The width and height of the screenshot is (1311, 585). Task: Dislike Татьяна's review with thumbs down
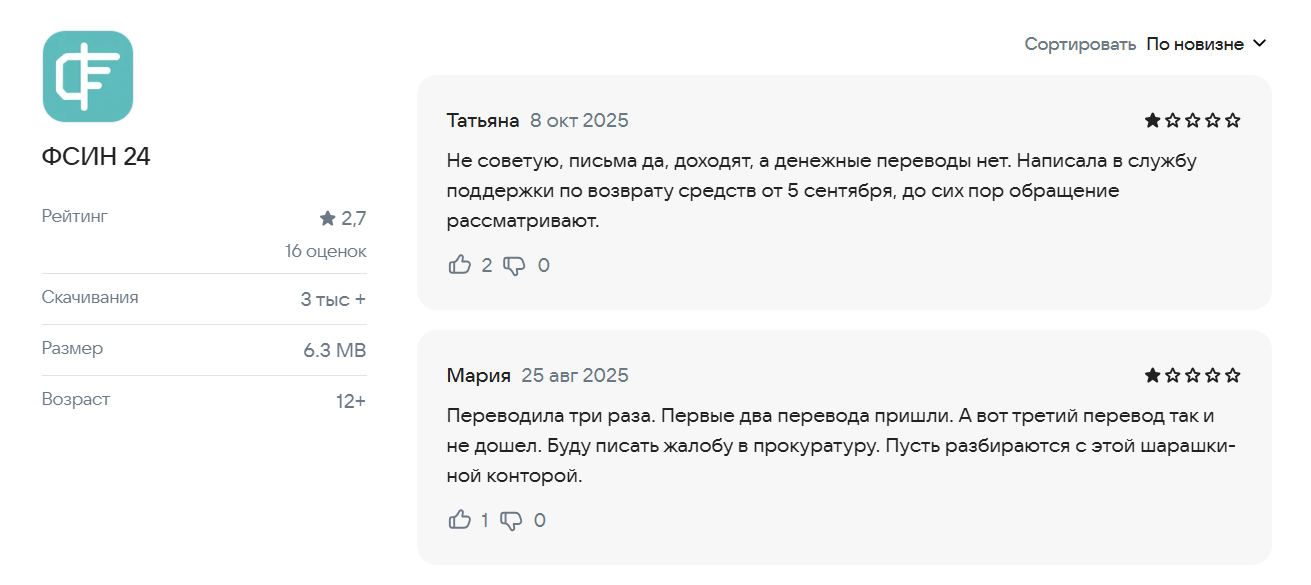click(514, 265)
